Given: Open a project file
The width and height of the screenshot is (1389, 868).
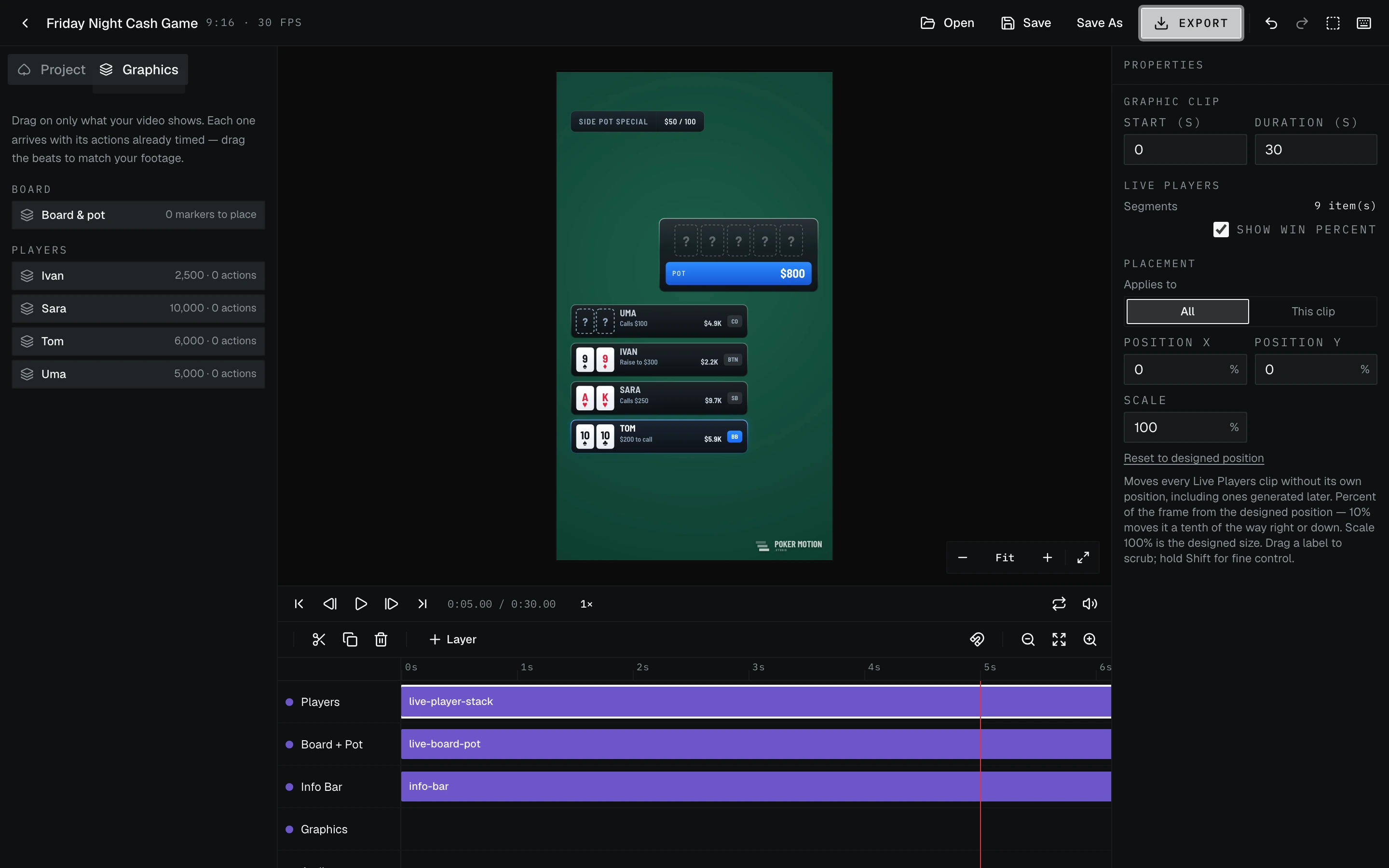Looking at the screenshot, I should (x=947, y=23).
